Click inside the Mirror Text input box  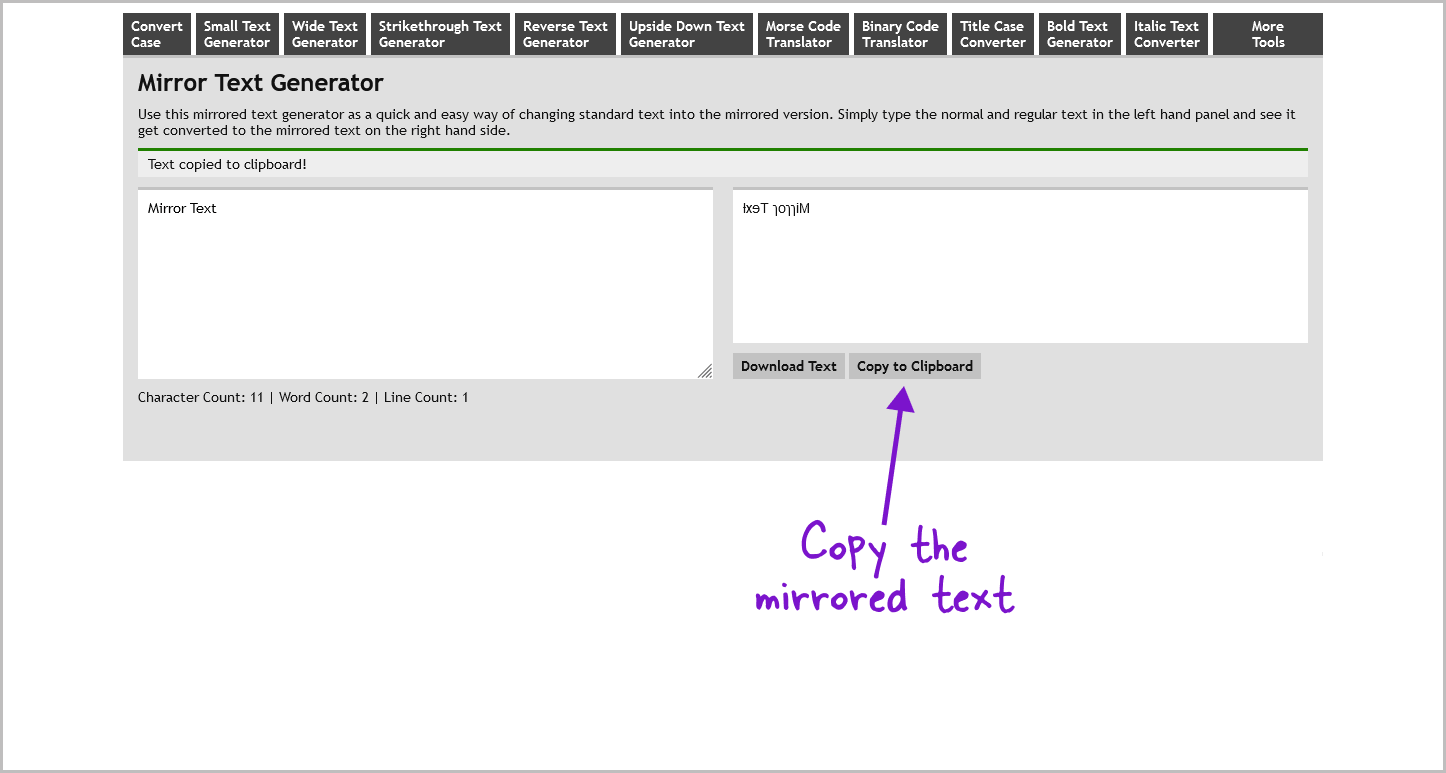(424, 283)
